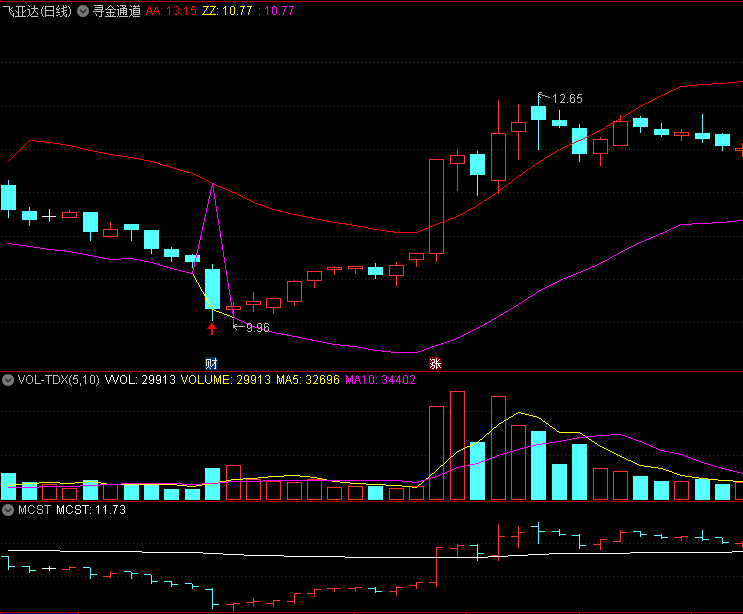
Task: Click the ZZ: 10.77 indicator value
Action: (x=227, y=11)
